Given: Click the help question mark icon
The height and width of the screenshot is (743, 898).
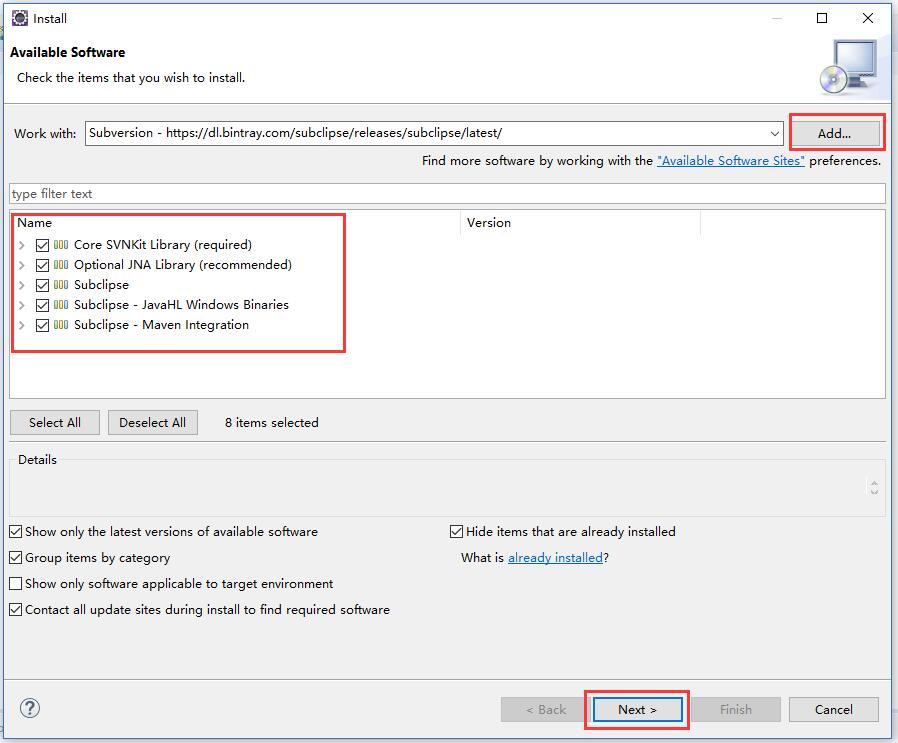Looking at the screenshot, I should pos(30,708).
